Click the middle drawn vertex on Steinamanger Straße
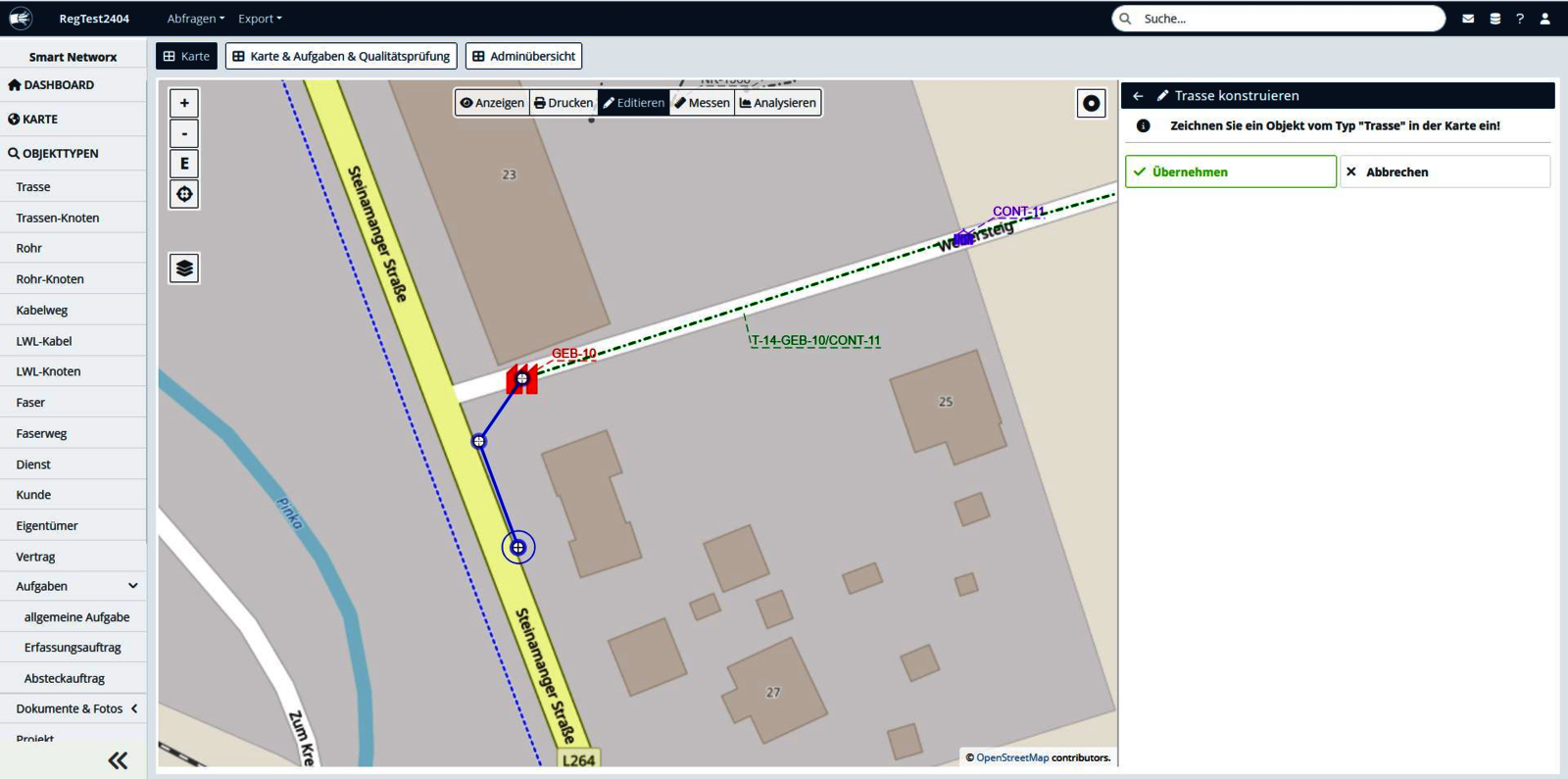 [478, 442]
